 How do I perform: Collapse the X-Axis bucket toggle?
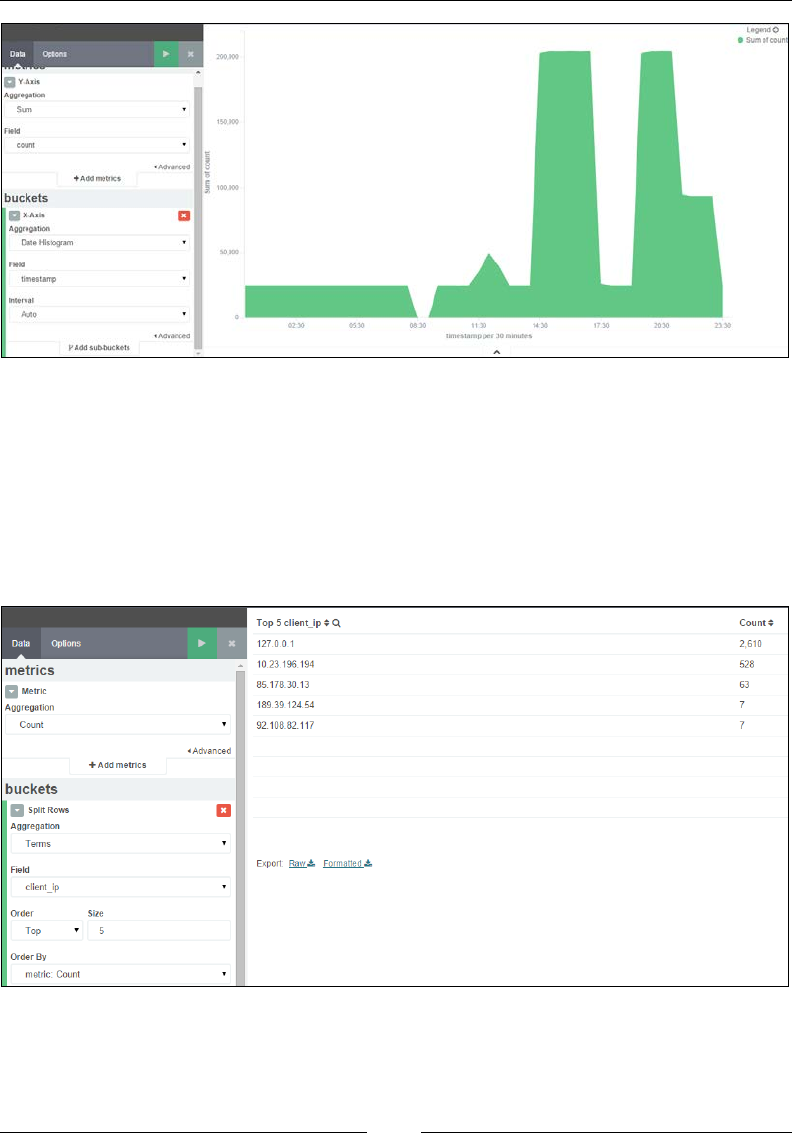tap(14, 216)
